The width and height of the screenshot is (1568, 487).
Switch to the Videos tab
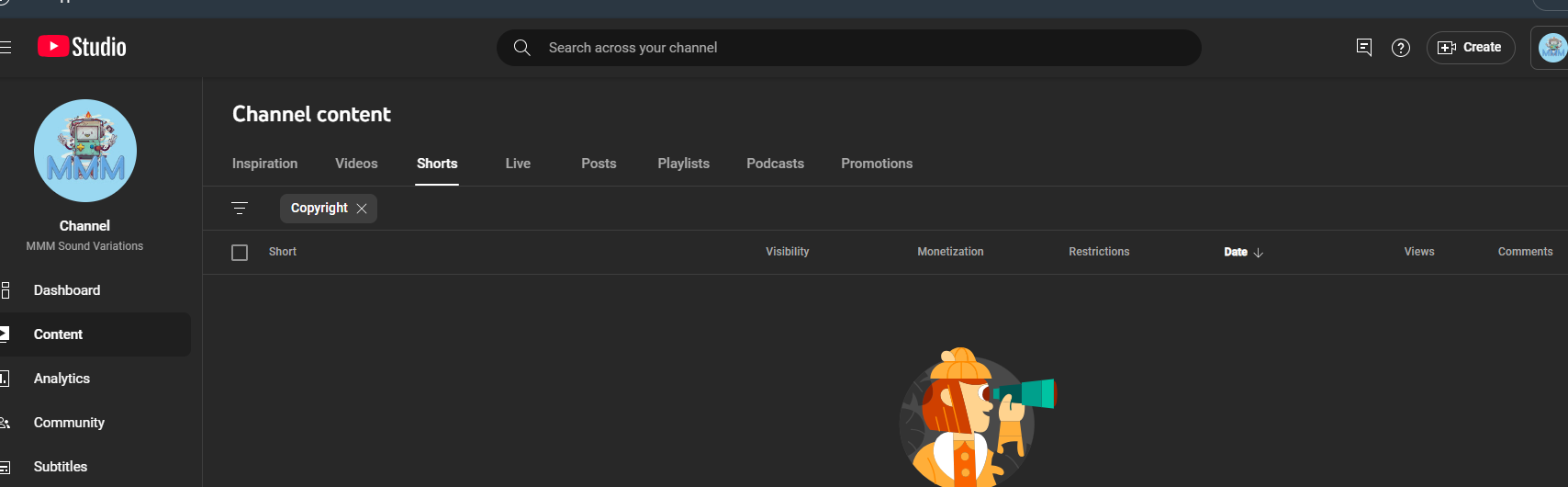pyautogui.click(x=356, y=164)
